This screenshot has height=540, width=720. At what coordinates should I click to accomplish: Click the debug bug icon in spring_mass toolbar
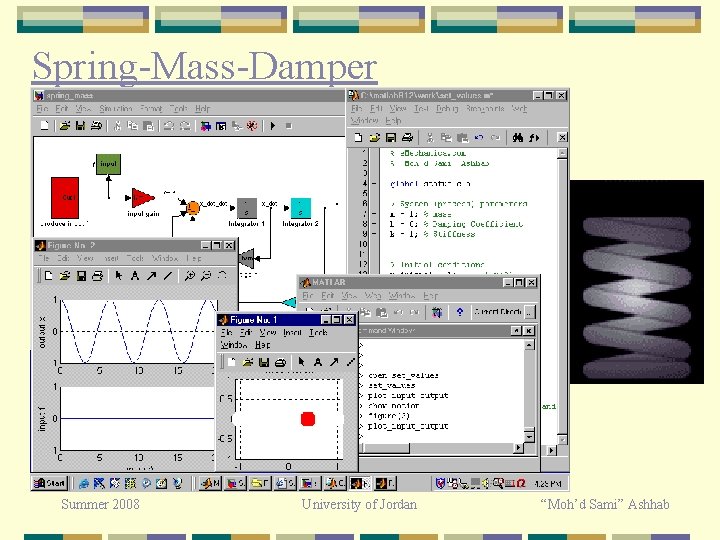pos(252,125)
